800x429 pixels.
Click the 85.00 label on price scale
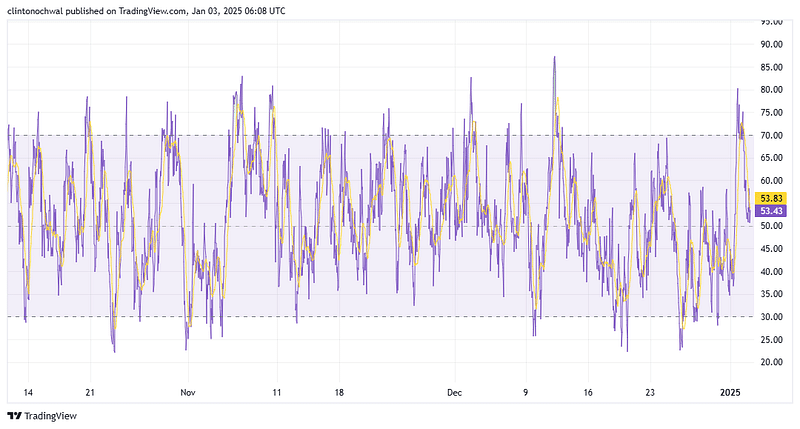coord(771,67)
